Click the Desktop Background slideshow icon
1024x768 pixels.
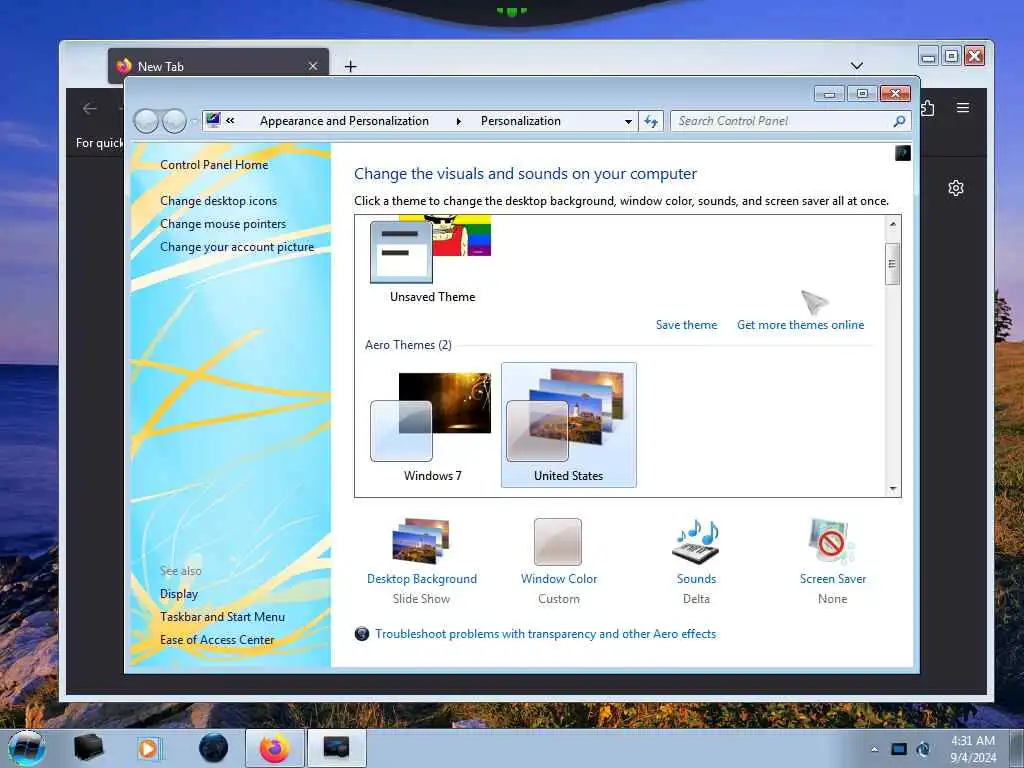421,541
